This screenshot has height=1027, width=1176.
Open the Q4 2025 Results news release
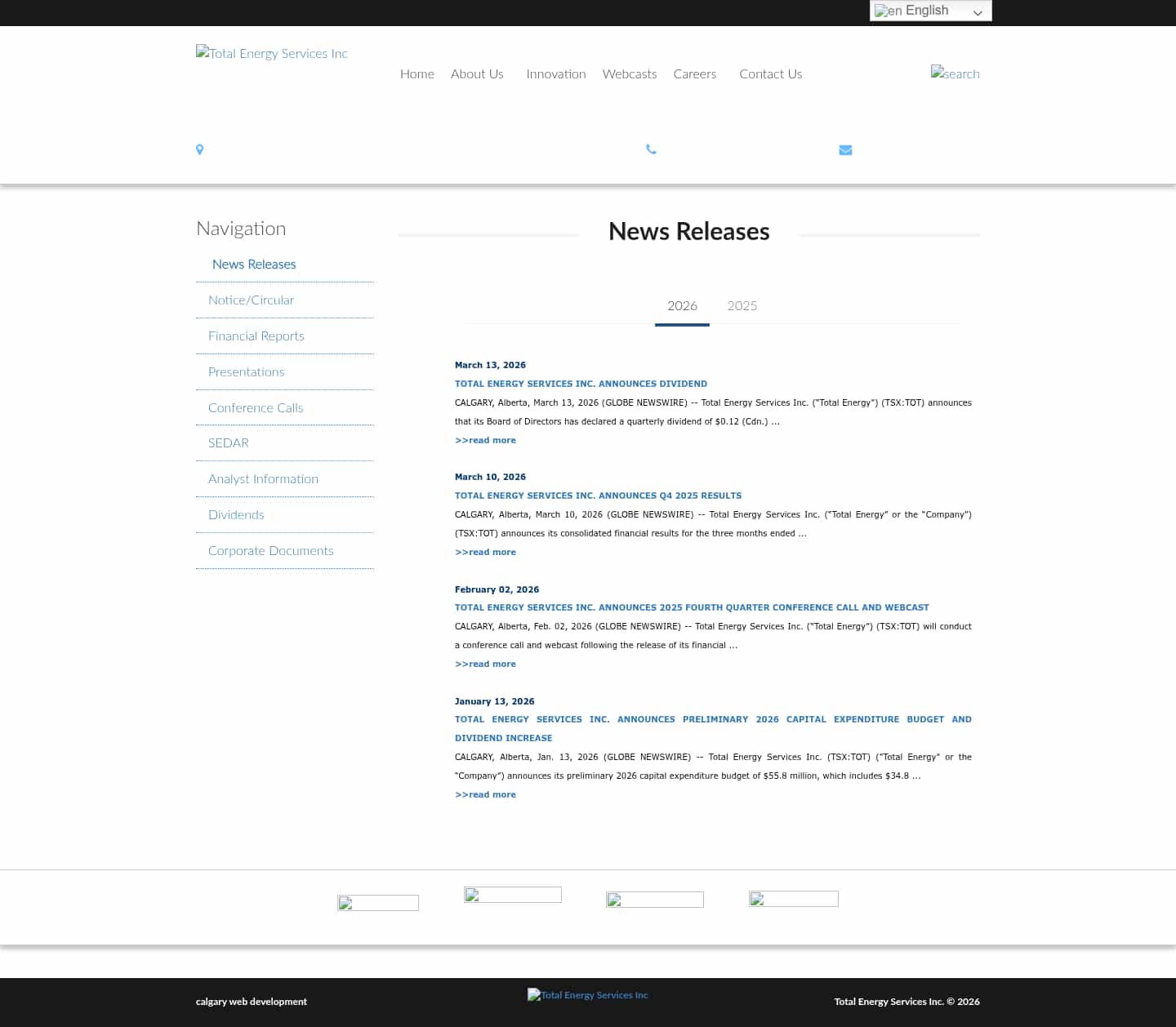pos(598,496)
